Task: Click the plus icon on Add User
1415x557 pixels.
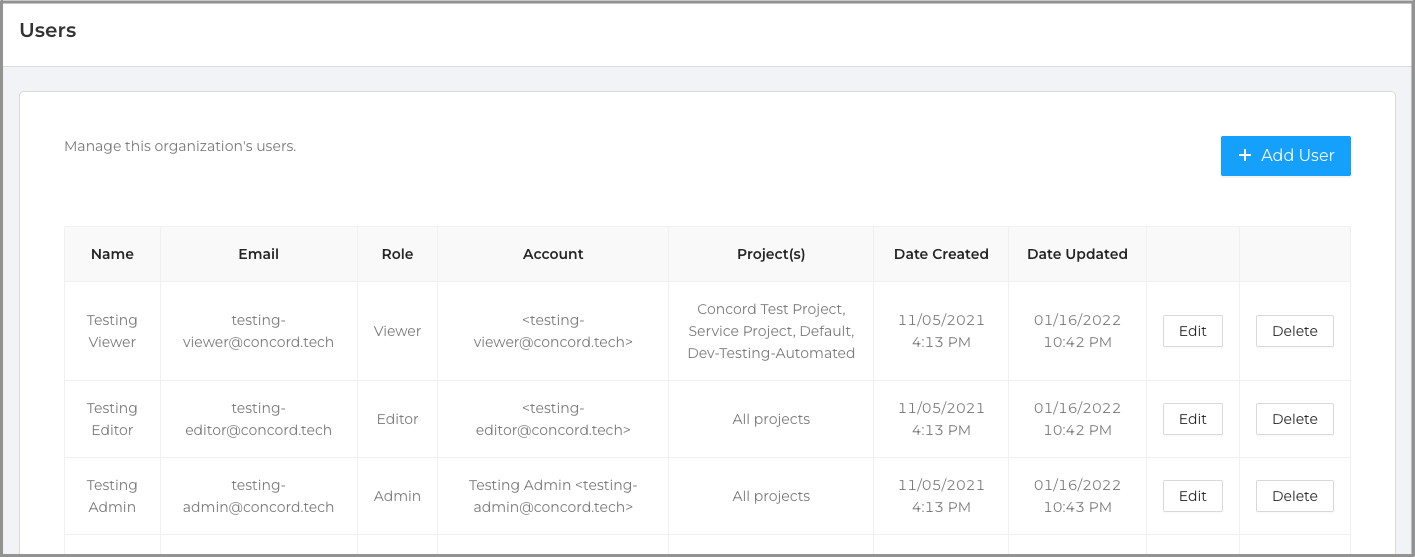Action: [1245, 156]
